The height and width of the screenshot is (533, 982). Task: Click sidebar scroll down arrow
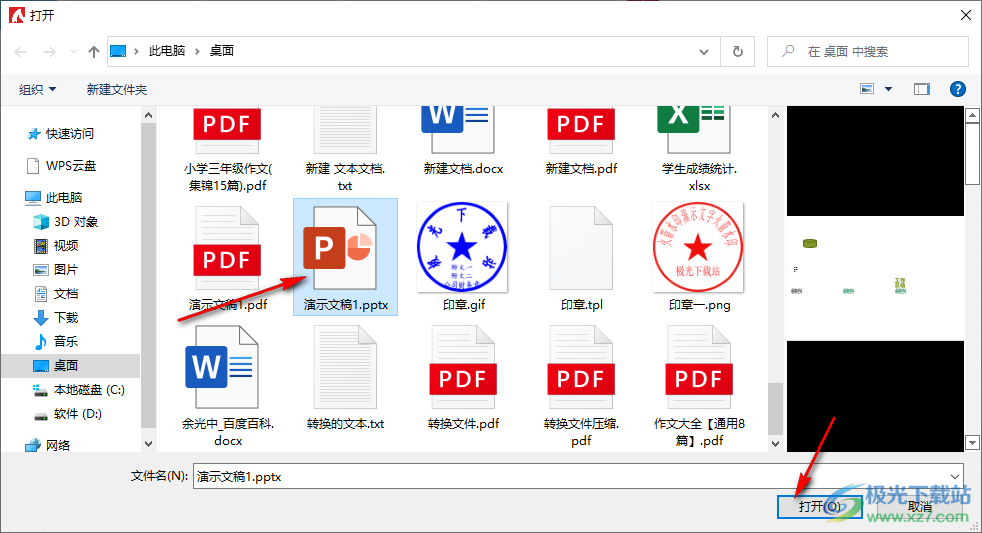point(148,443)
